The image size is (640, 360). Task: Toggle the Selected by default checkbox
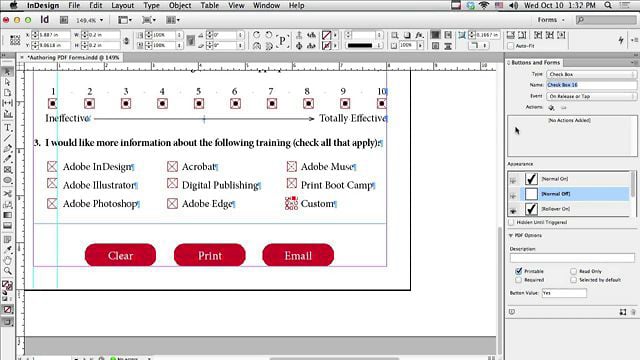click(573, 280)
